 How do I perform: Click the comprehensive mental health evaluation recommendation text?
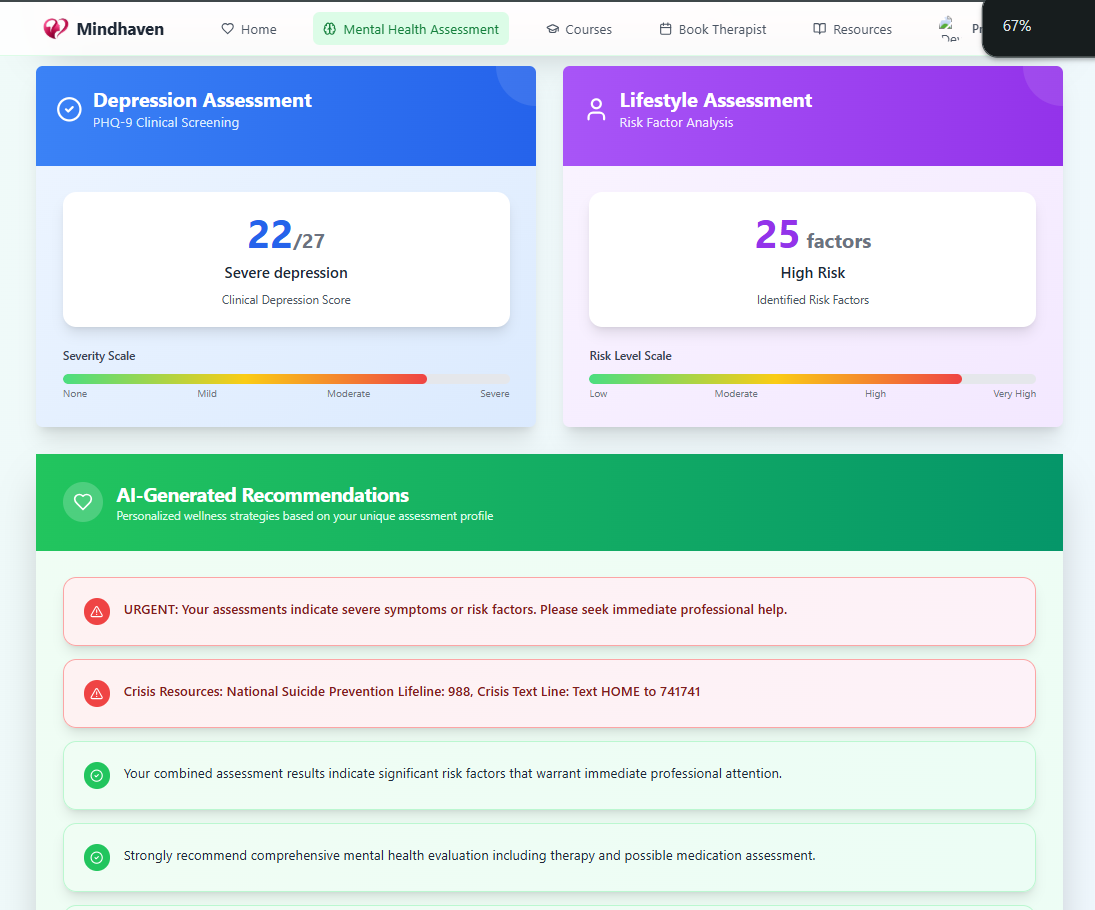(469, 856)
